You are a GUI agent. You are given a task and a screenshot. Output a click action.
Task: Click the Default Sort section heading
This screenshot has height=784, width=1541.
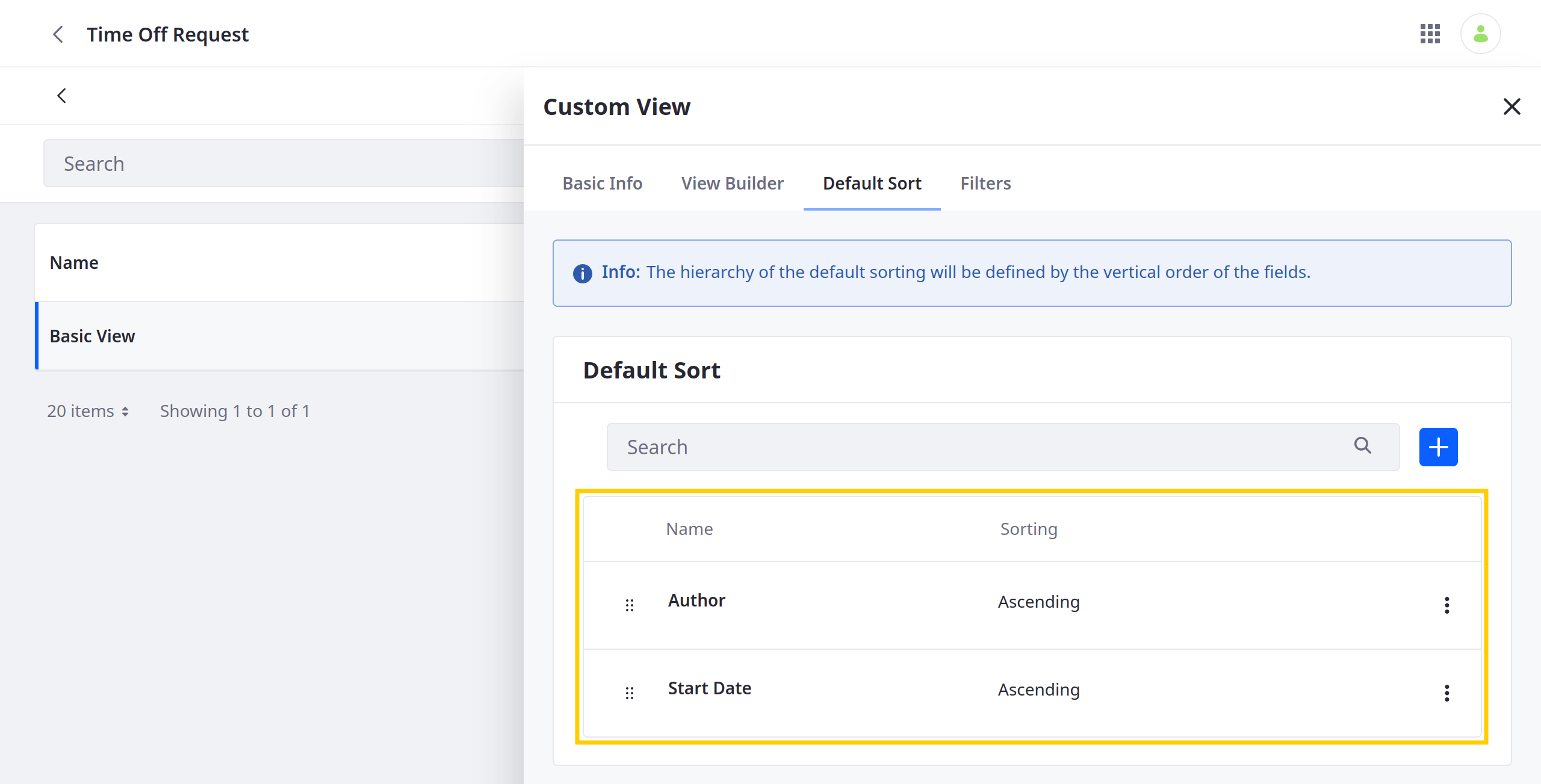tap(651, 370)
